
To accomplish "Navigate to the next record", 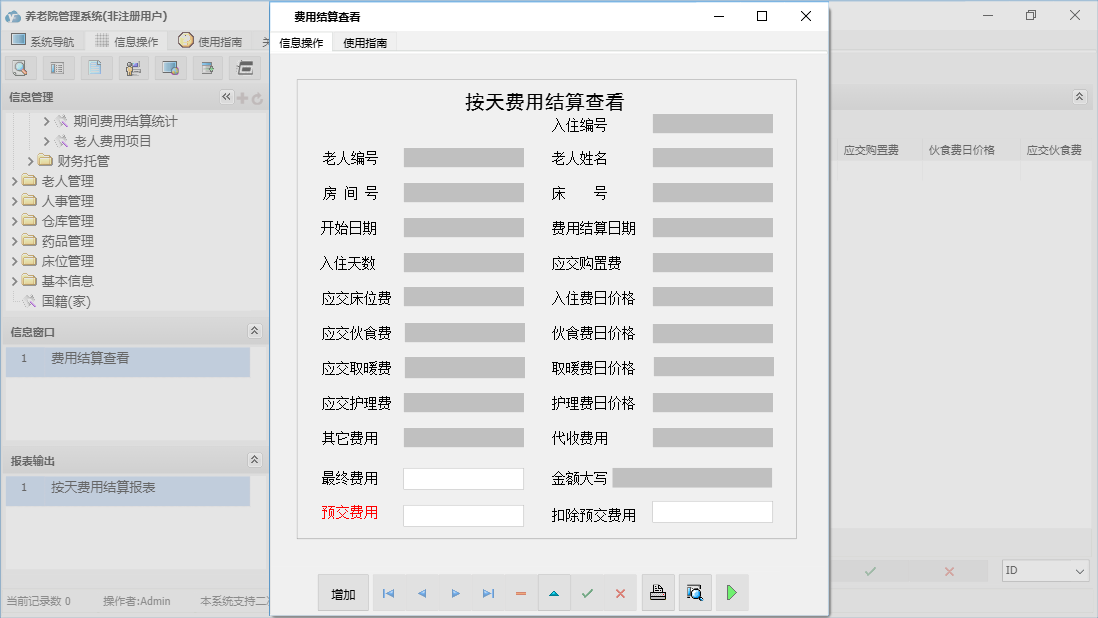I will pyautogui.click(x=455, y=592).
